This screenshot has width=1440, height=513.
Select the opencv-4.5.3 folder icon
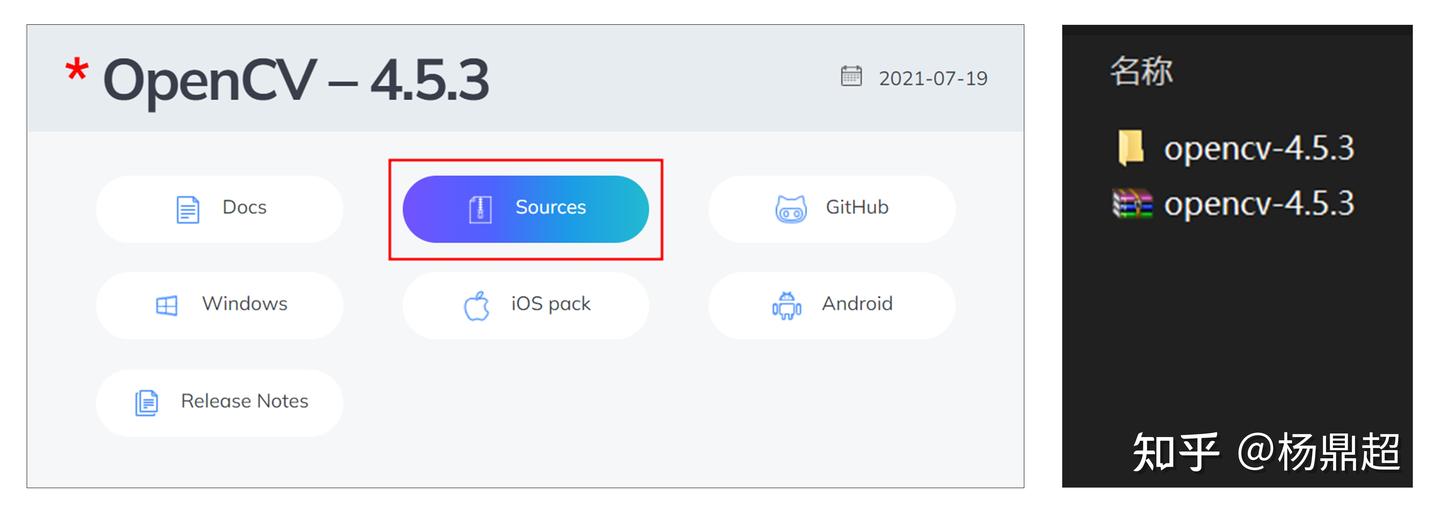(x=1131, y=148)
